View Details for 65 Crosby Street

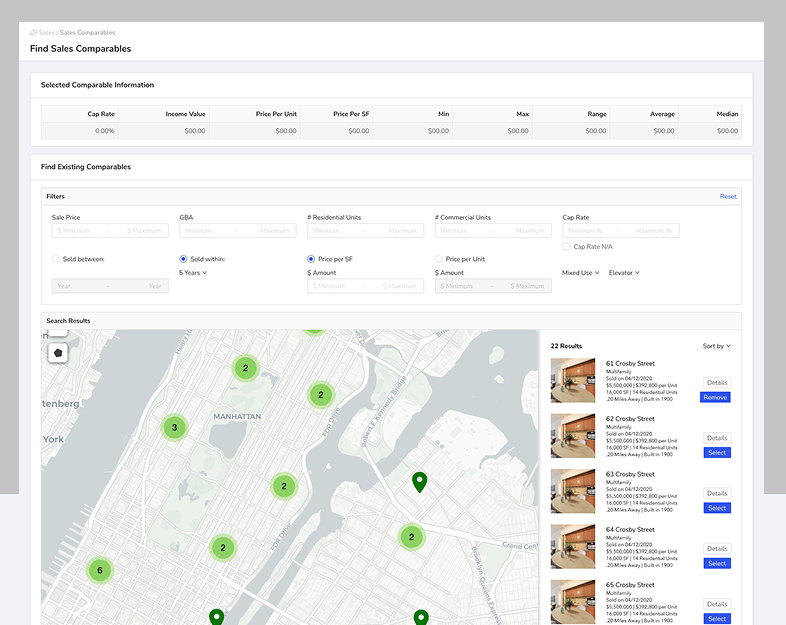pyautogui.click(x=717, y=604)
